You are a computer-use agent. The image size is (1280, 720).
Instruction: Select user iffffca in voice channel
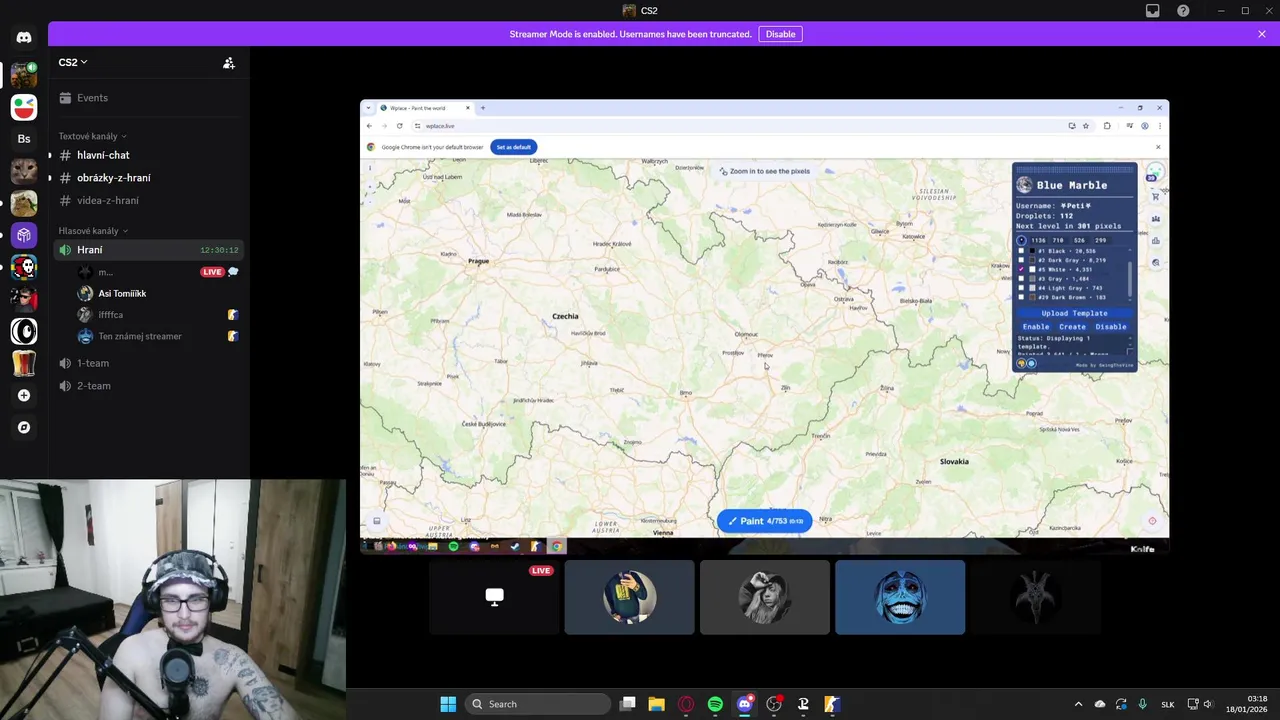coord(158,315)
